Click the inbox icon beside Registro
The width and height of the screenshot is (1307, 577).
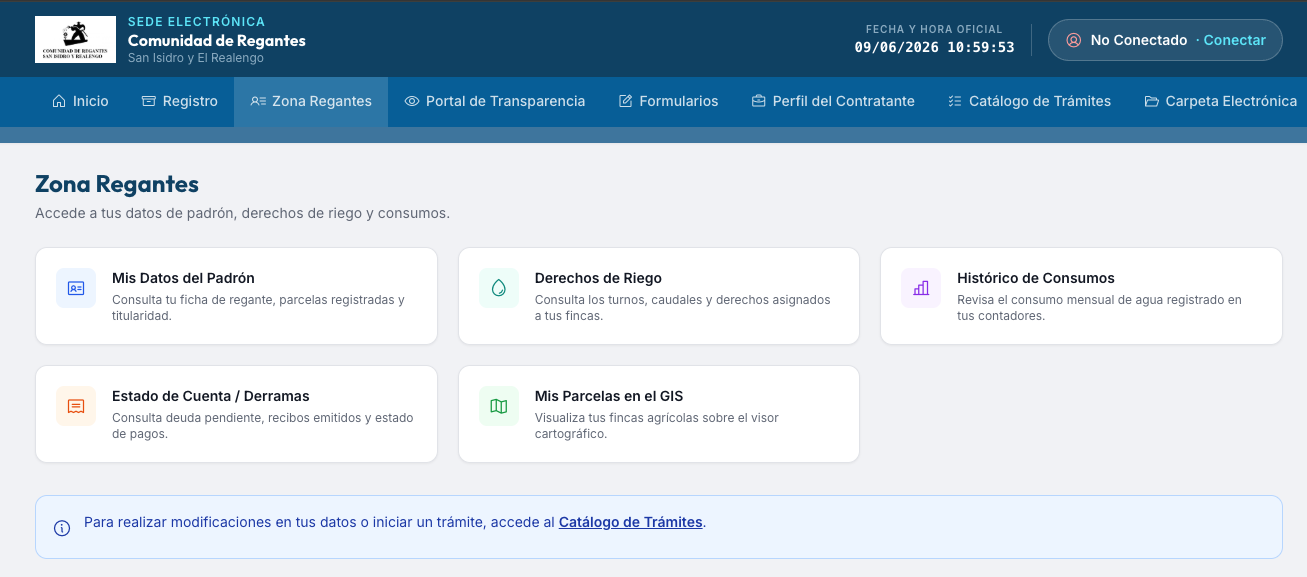click(149, 101)
